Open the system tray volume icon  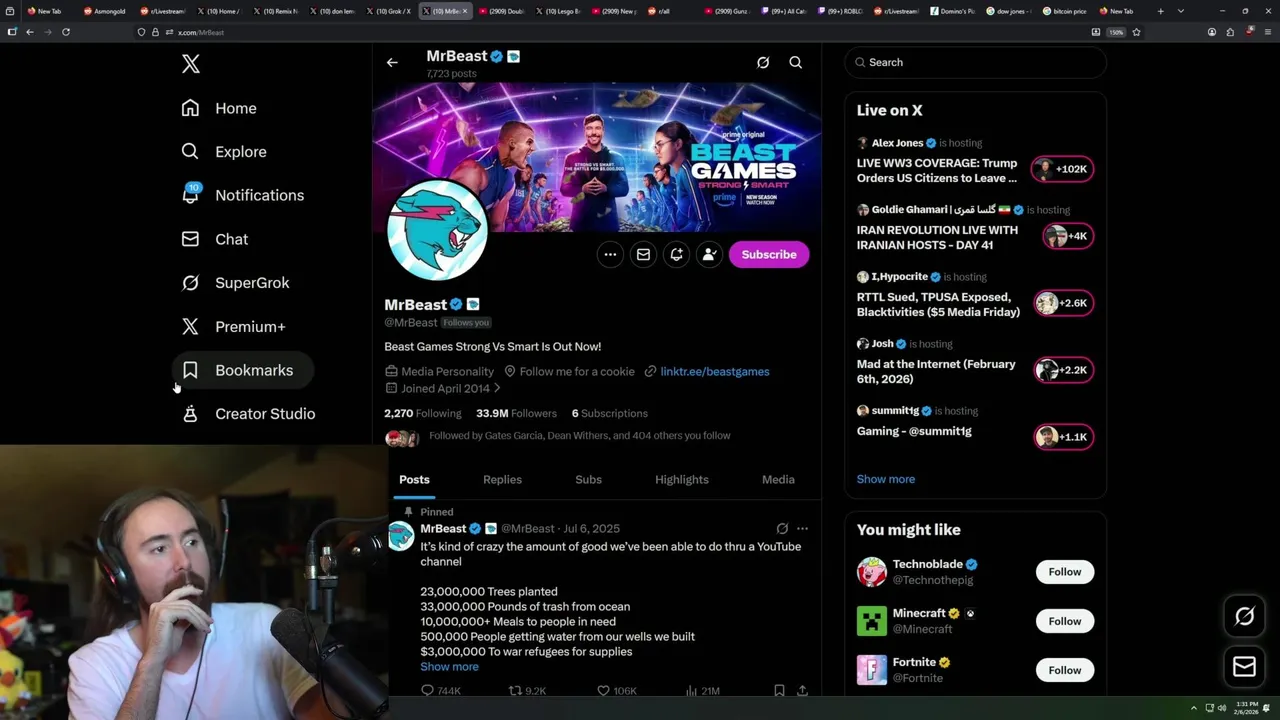click(1222, 708)
